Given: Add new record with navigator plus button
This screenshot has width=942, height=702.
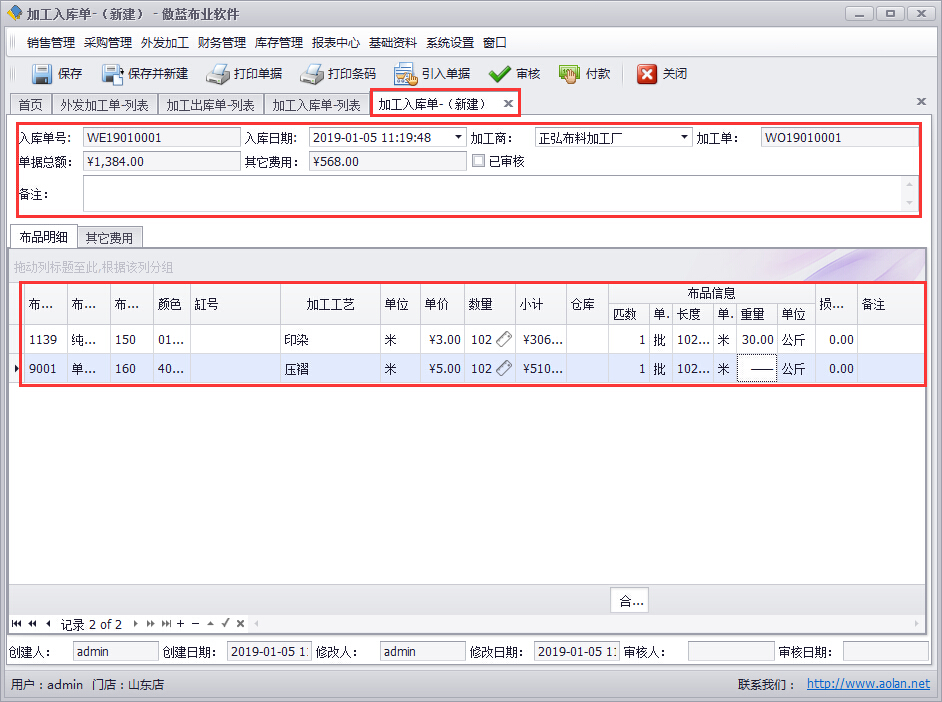Looking at the screenshot, I should (180, 624).
